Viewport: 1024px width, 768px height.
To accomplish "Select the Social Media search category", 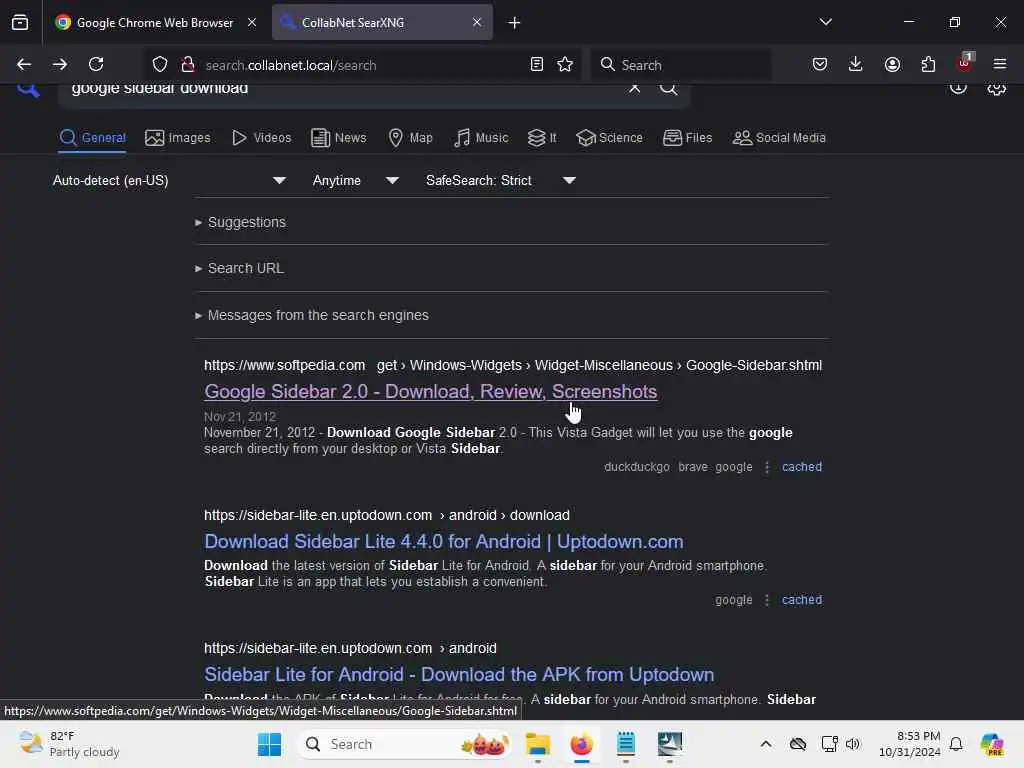I will click(779, 138).
